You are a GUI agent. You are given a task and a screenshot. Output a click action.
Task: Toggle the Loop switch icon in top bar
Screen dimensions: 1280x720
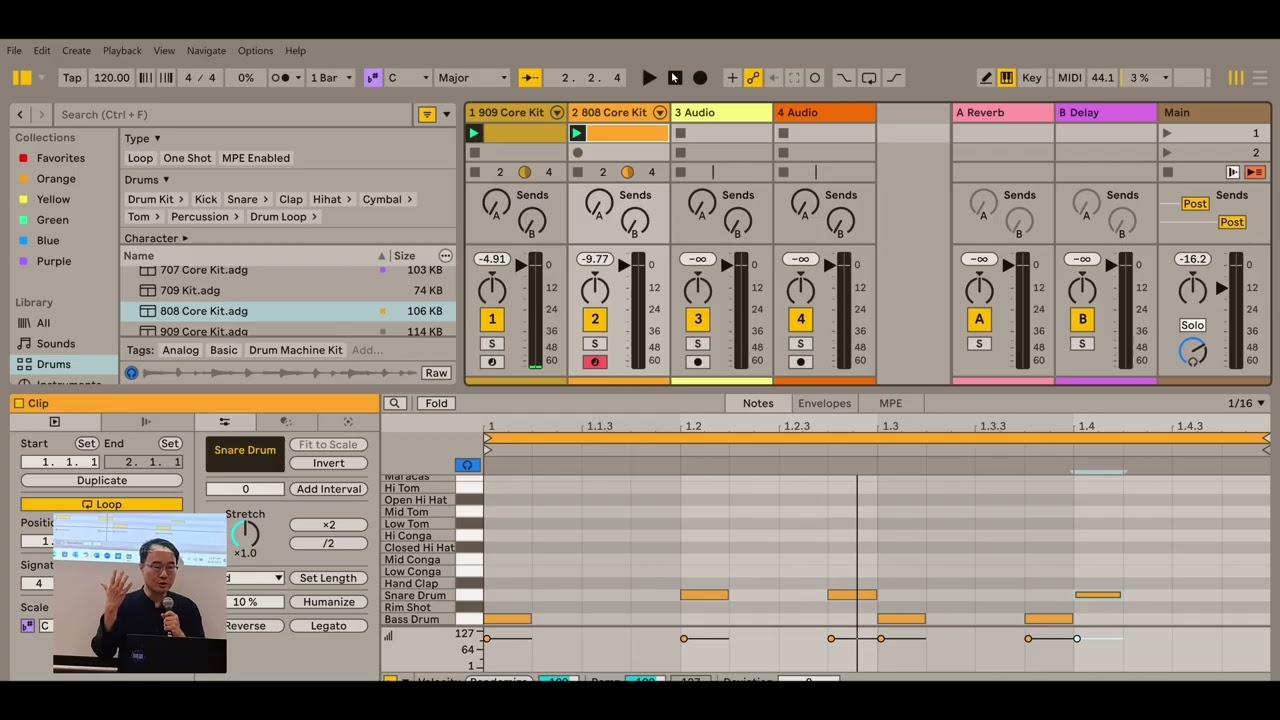pos(869,78)
